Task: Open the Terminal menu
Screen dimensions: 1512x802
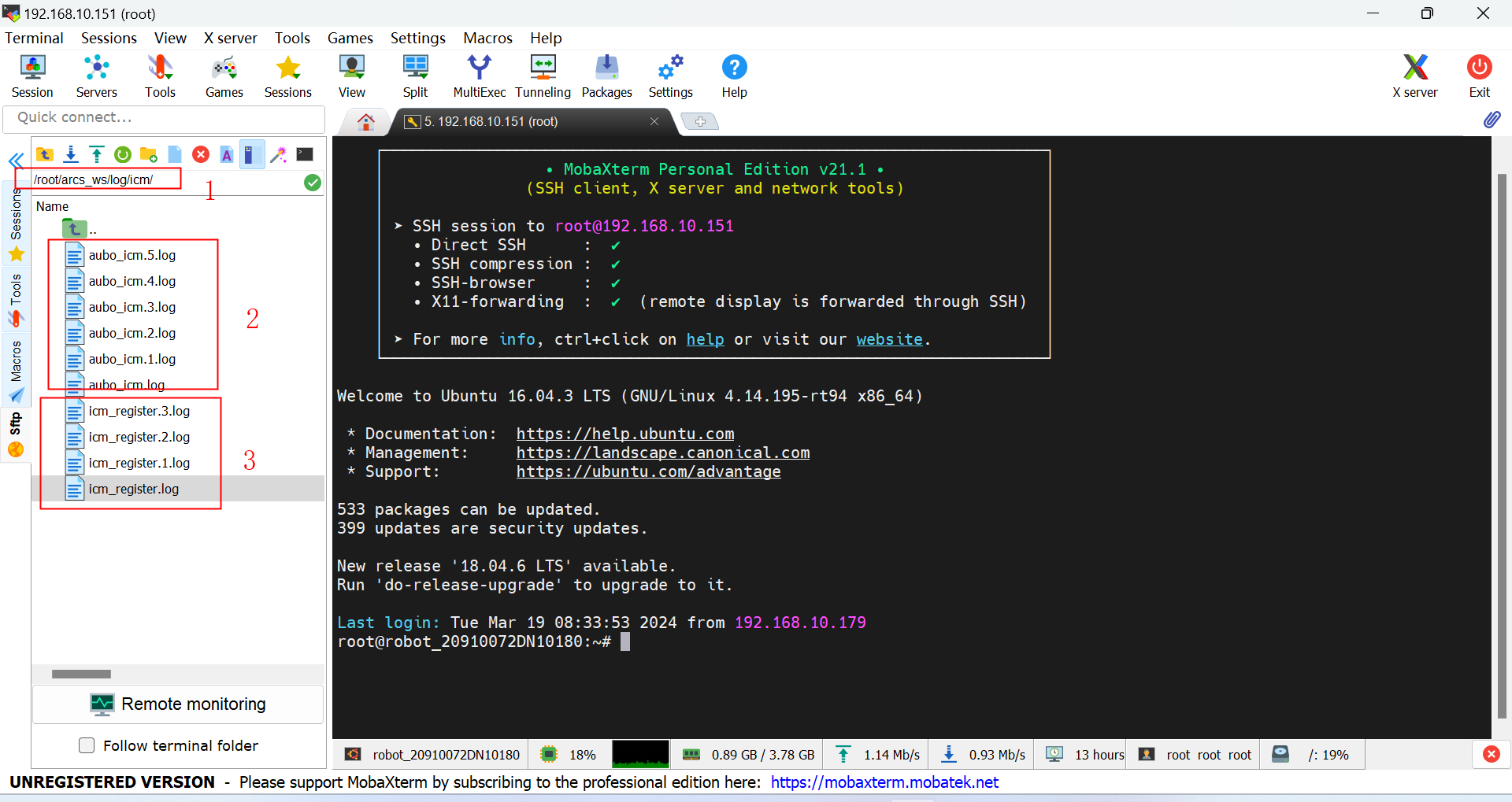Action: pyautogui.click(x=34, y=38)
